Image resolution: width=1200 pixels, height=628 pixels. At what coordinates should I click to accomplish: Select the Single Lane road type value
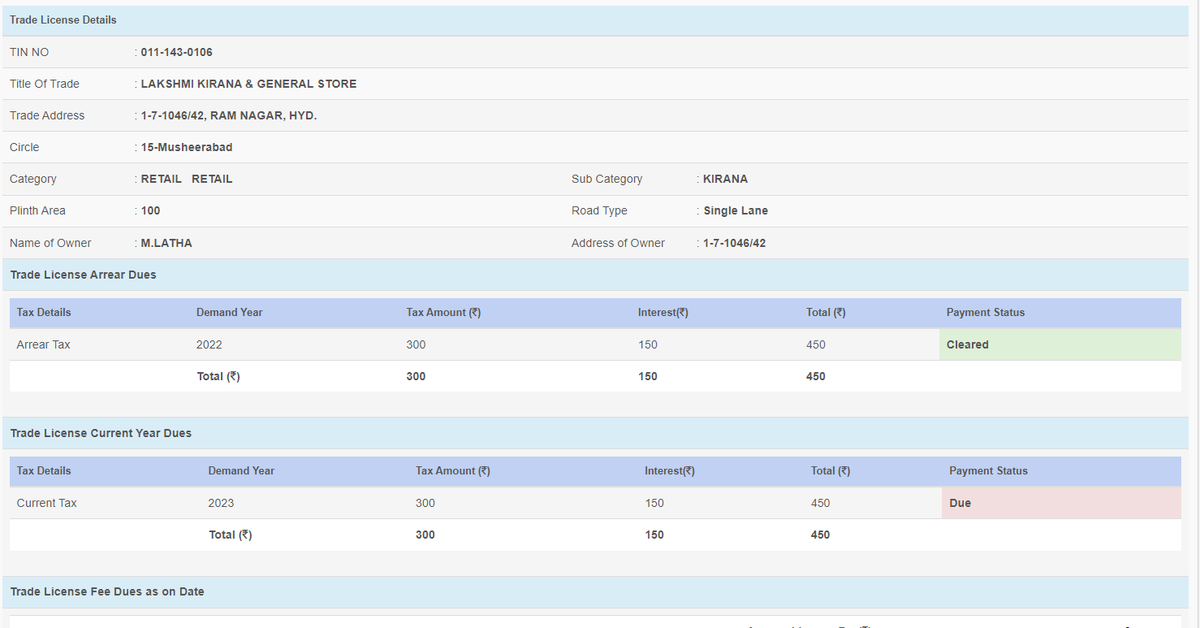point(735,211)
